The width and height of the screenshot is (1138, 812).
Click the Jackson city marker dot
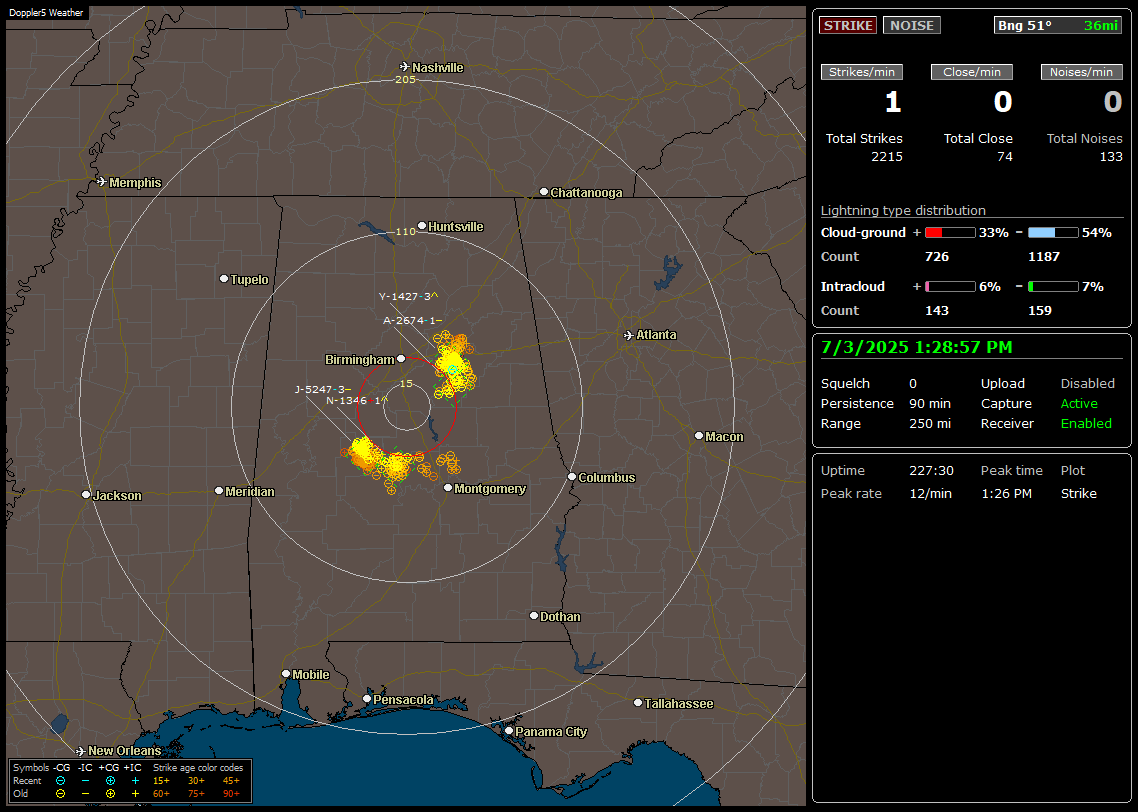86,494
